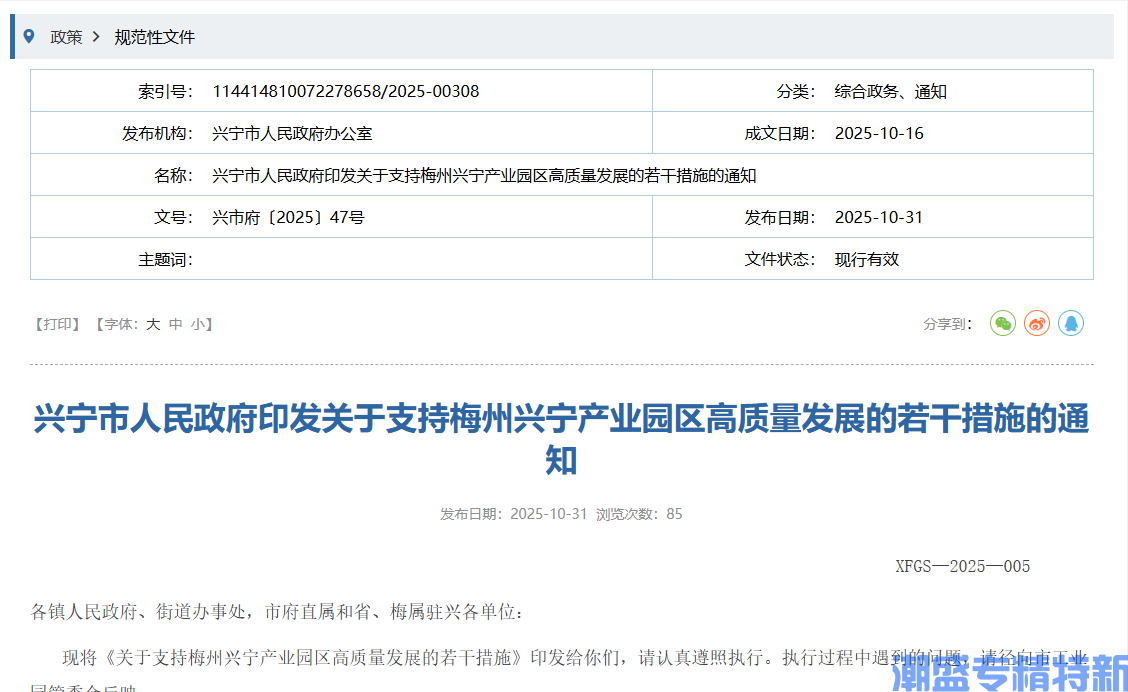Select the 索引号 value text
The height and width of the screenshot is (692, 1128).
pyautogui.click(x=347, y=90)
